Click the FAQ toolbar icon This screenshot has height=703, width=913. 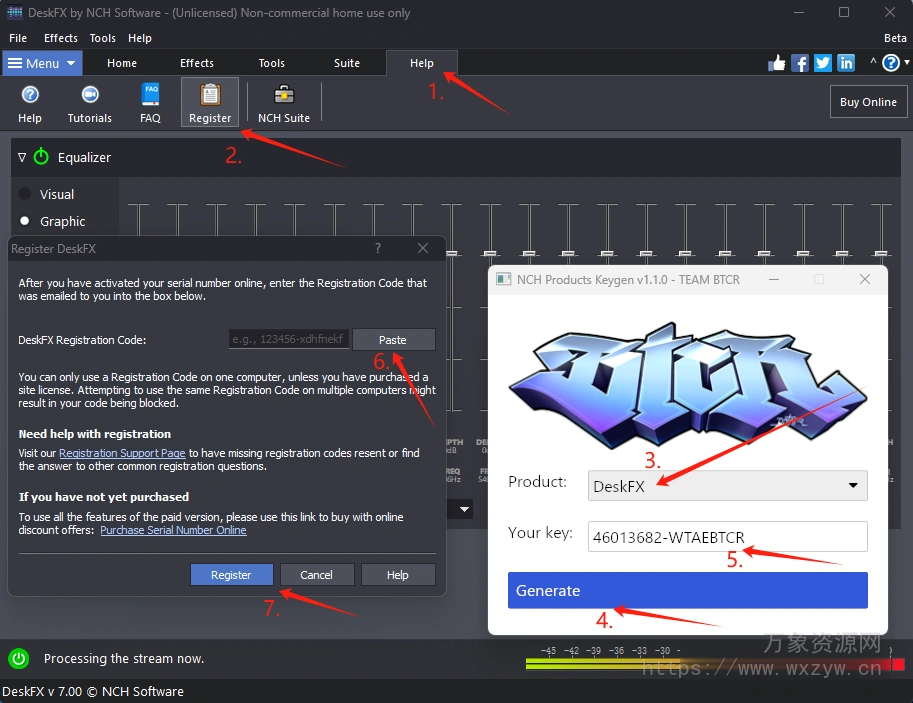(150, 102)
